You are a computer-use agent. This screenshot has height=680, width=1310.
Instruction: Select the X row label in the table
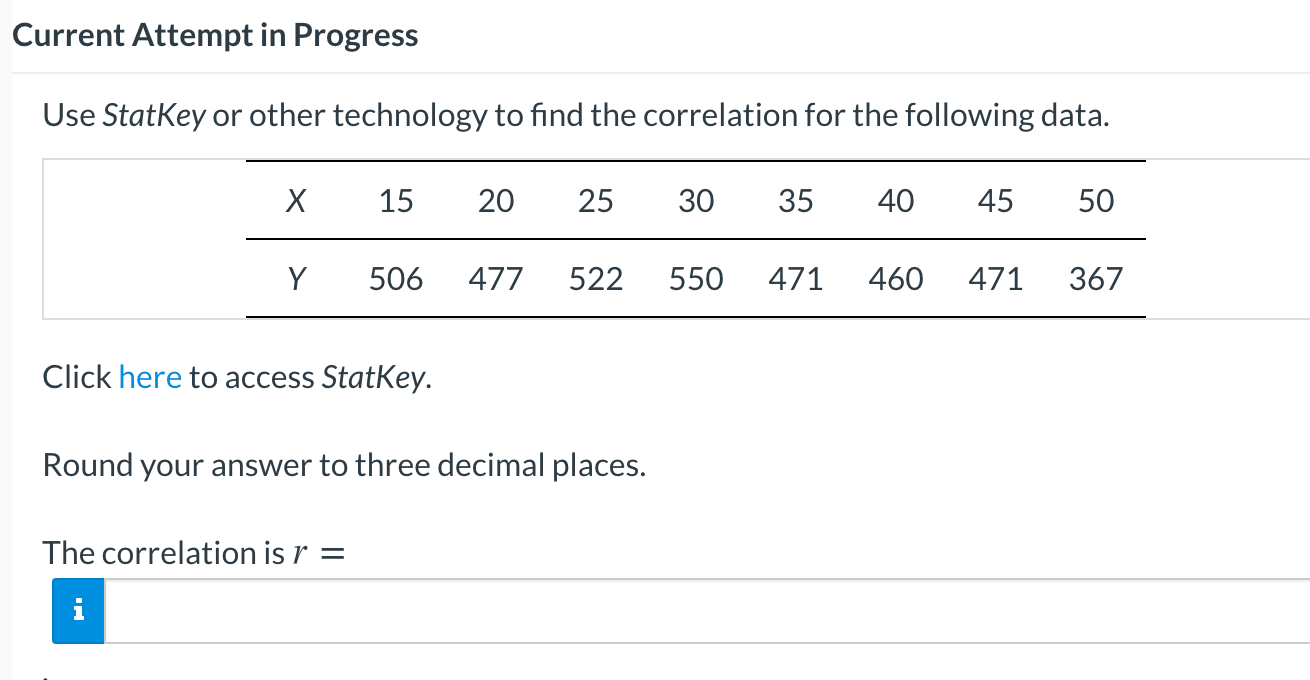[296, 201]
